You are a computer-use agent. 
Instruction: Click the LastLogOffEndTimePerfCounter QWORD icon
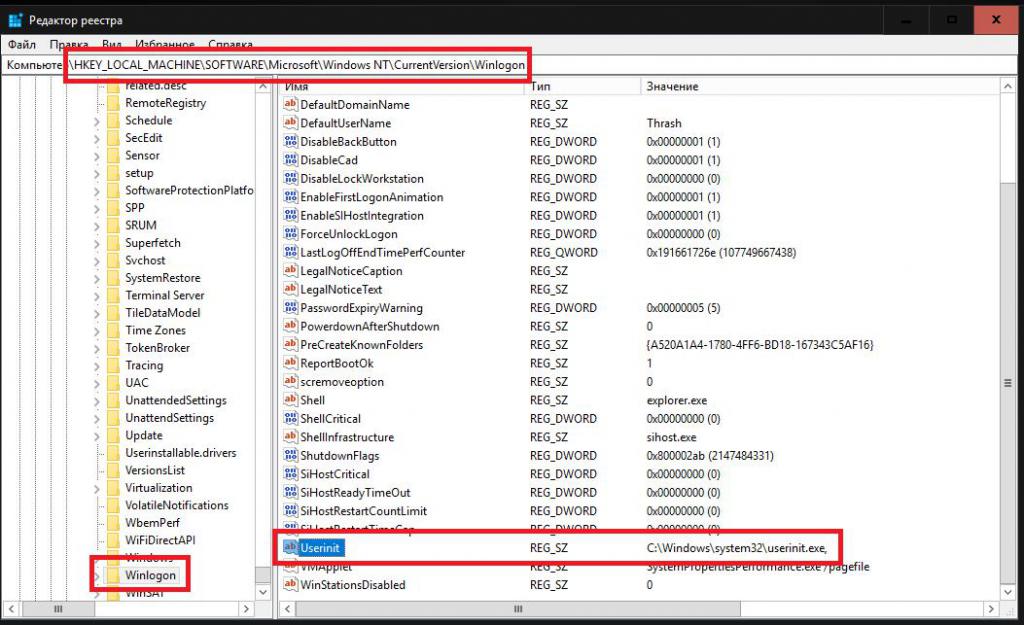tap(291, 251)
